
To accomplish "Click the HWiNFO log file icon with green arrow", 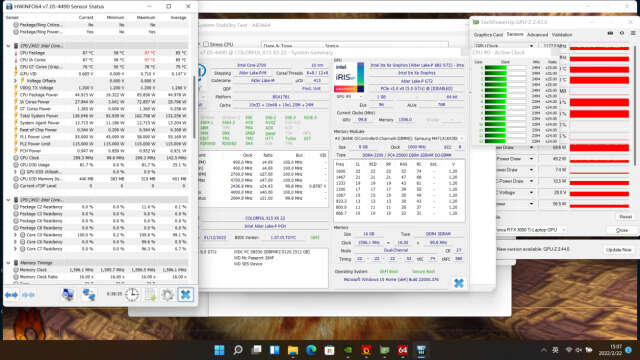I will pos(150,295).
